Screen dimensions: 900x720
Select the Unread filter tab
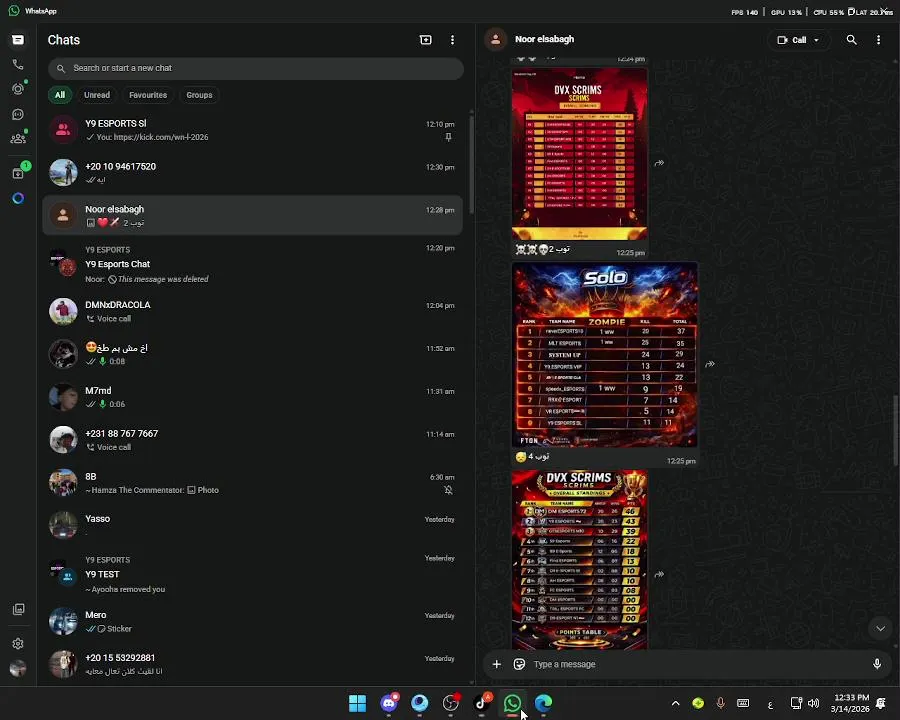97,95
